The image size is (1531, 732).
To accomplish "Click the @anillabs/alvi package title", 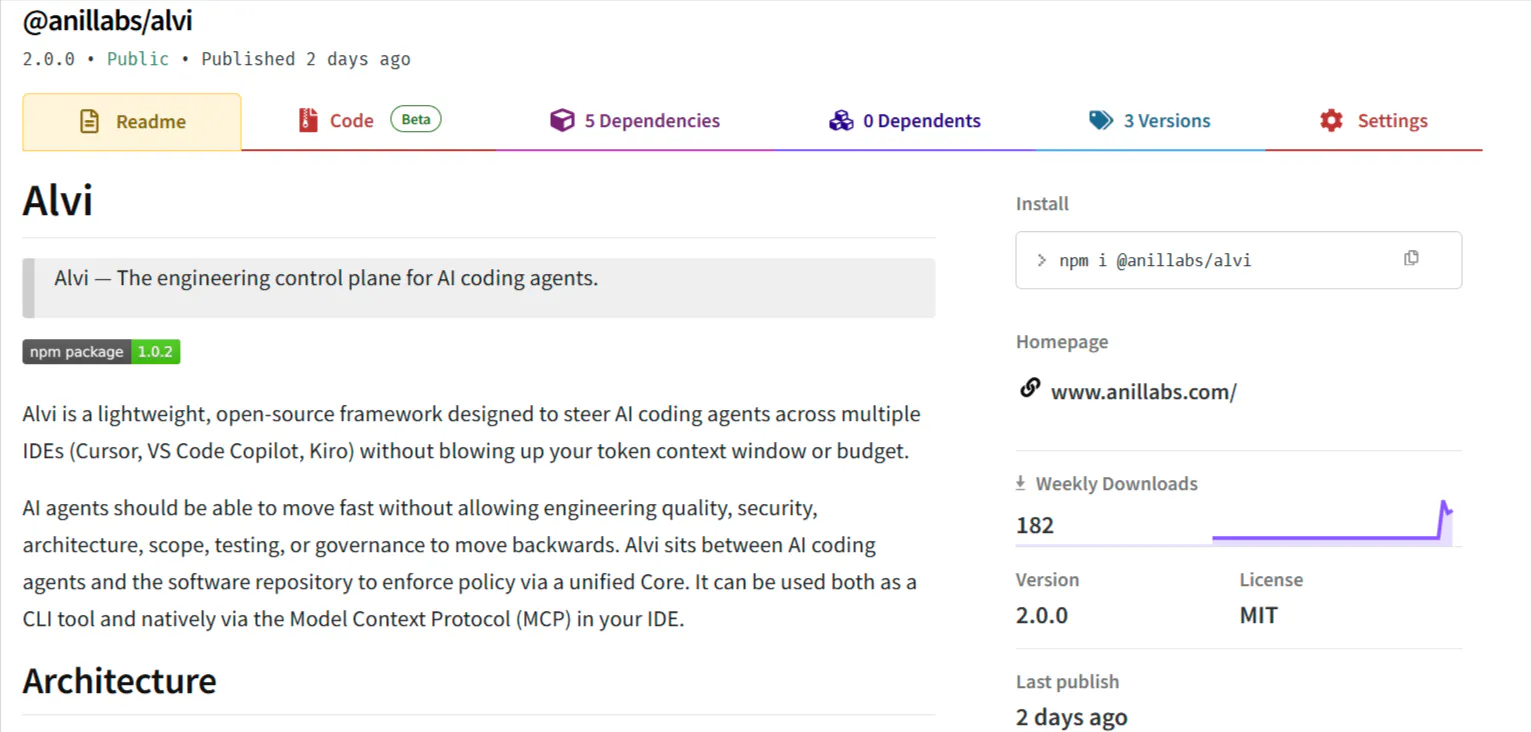I will tap(108, 20).
